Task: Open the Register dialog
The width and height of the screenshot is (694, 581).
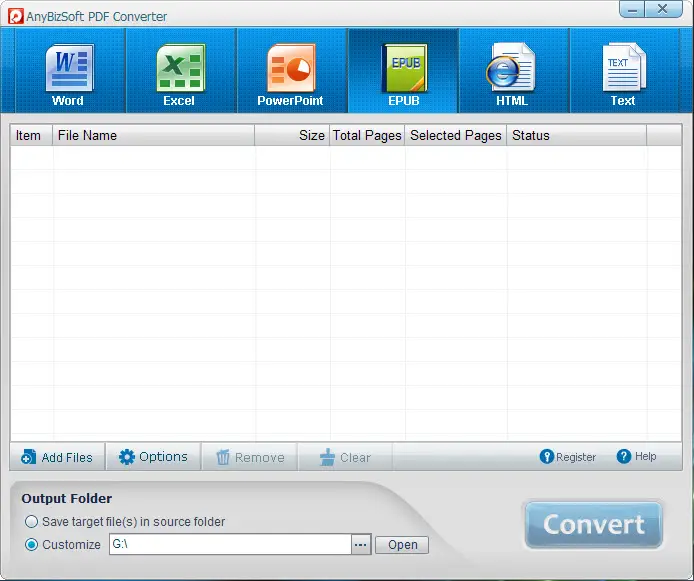Action: point(567,457)
